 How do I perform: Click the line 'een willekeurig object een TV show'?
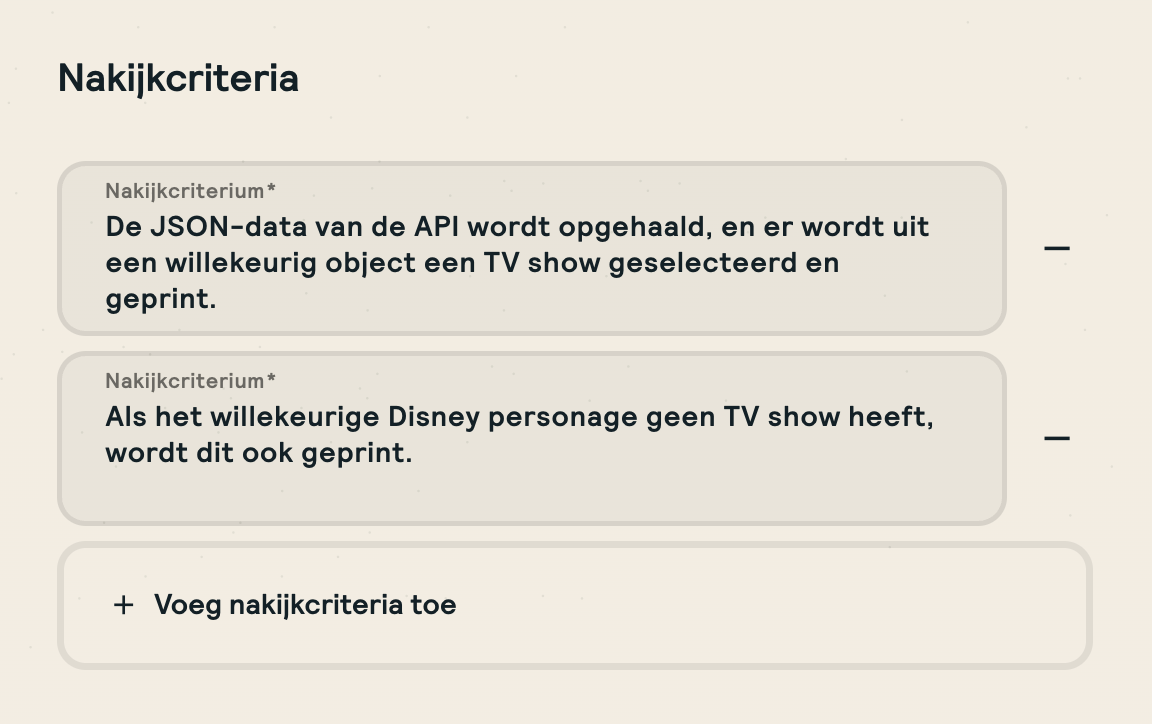(x=472, y=263)
